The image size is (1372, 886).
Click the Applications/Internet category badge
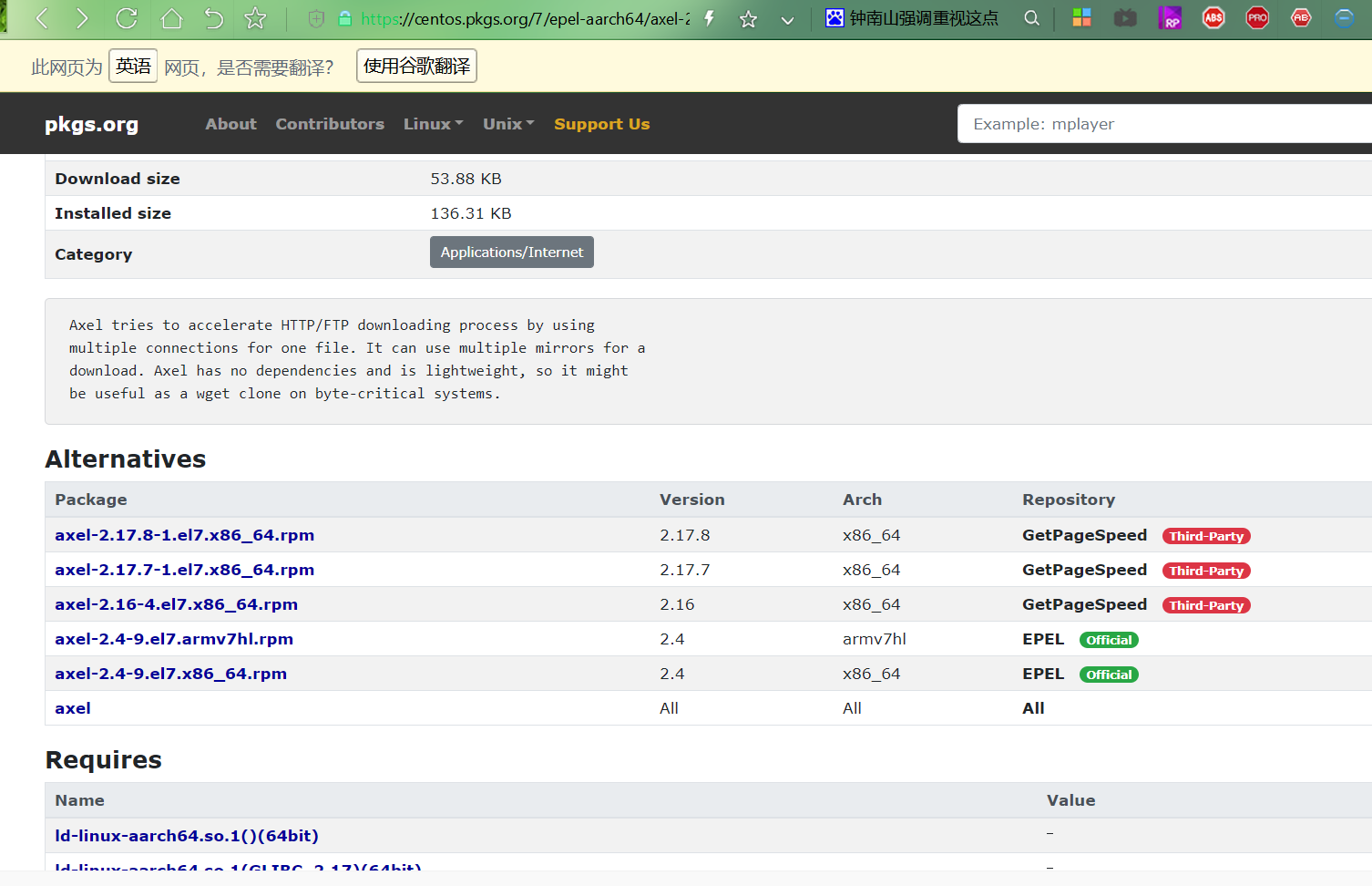(x=512, y=252)
